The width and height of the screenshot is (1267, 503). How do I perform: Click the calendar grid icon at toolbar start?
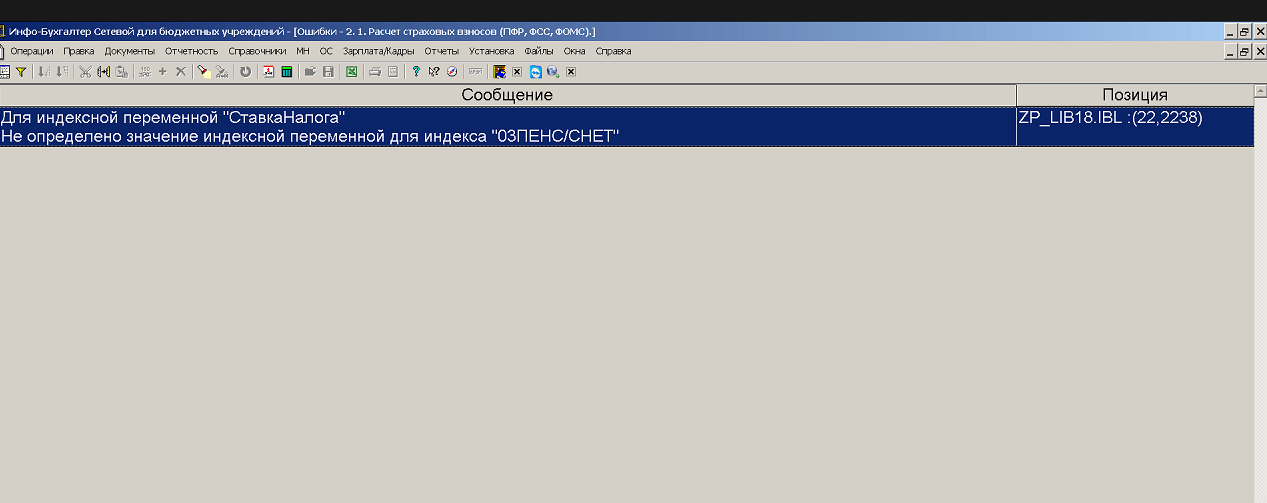[4, 72]
